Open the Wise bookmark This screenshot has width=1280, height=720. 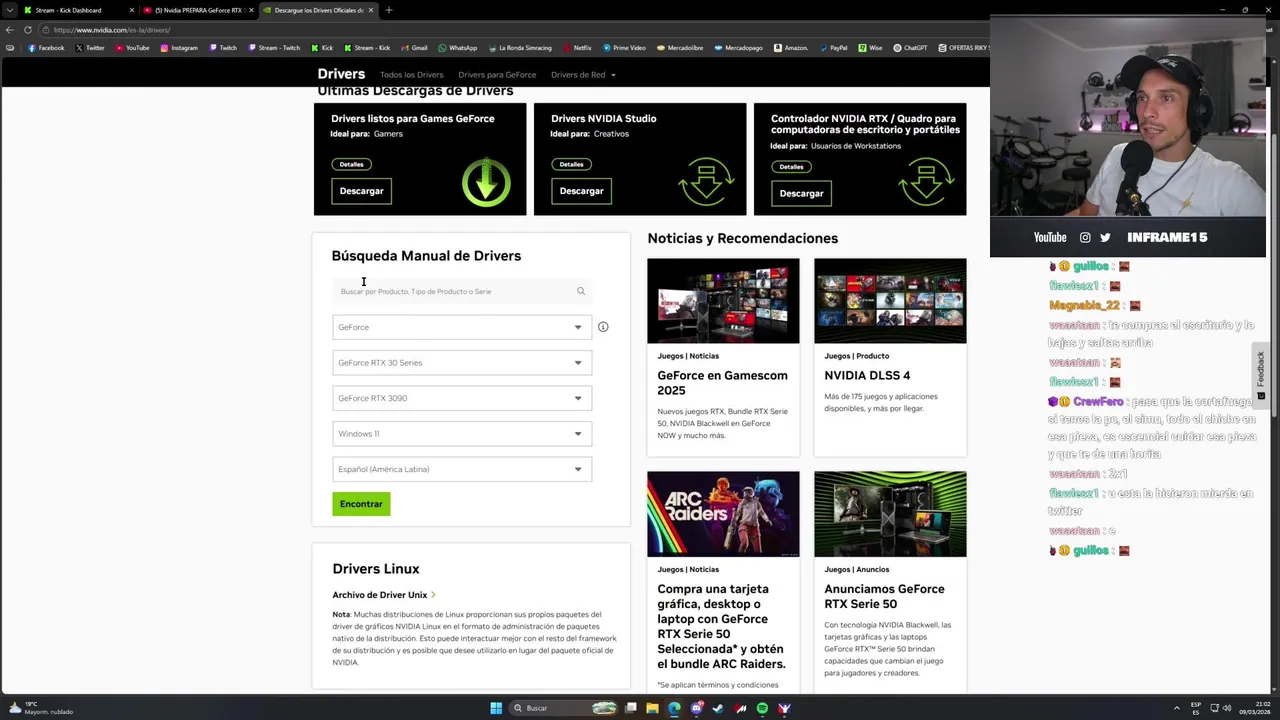870,48
